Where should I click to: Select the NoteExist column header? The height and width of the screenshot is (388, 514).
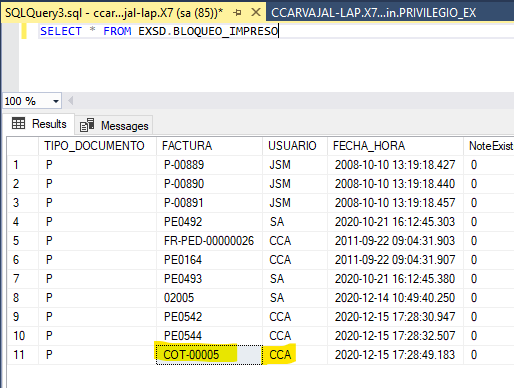pos(489,146)
